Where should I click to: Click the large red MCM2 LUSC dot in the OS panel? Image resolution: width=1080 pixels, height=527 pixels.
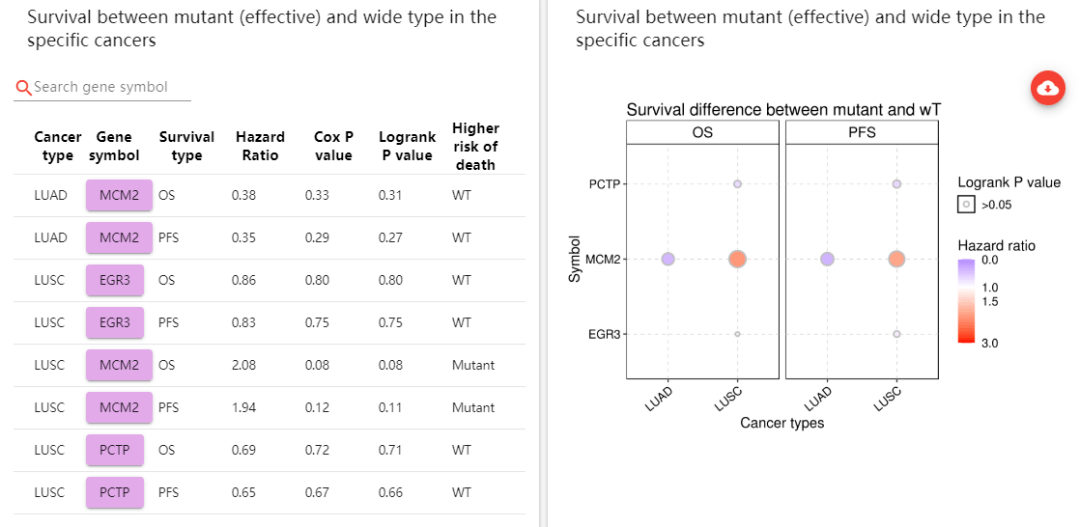click(737, 259)
